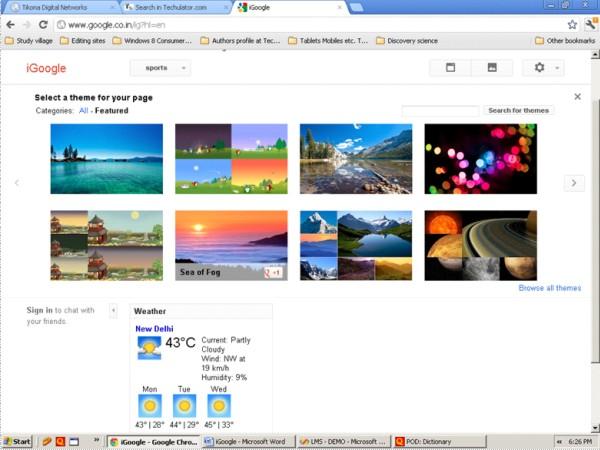Click the vertical scrollbar down arrow

595,428
